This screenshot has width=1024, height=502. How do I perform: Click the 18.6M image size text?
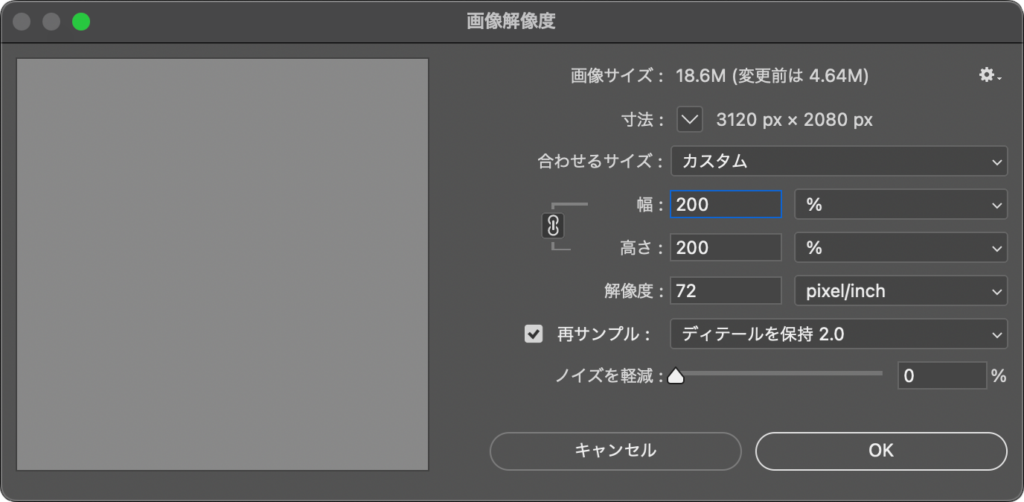(701, 76)
